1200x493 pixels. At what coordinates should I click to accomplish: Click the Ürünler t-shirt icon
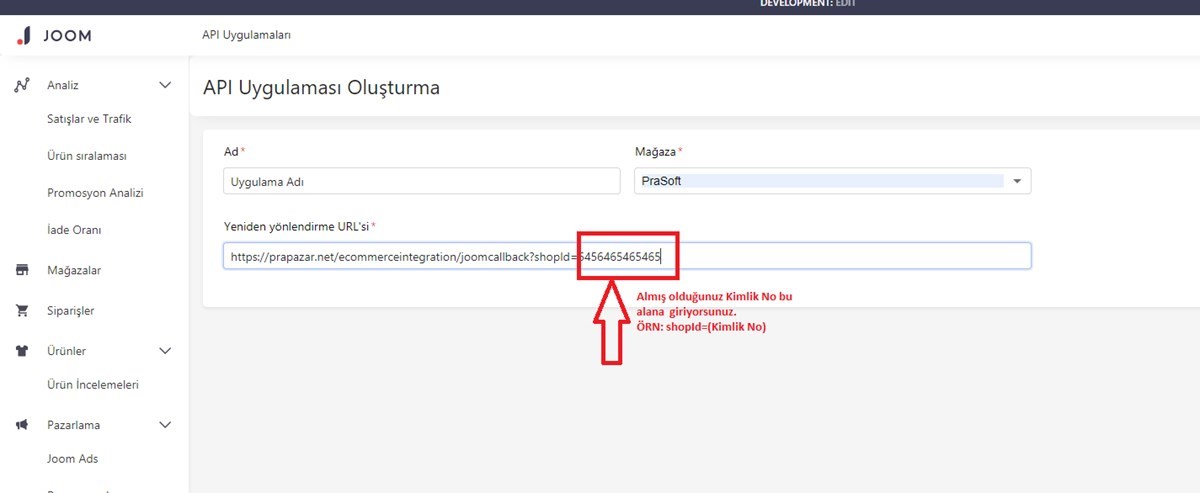22,351
